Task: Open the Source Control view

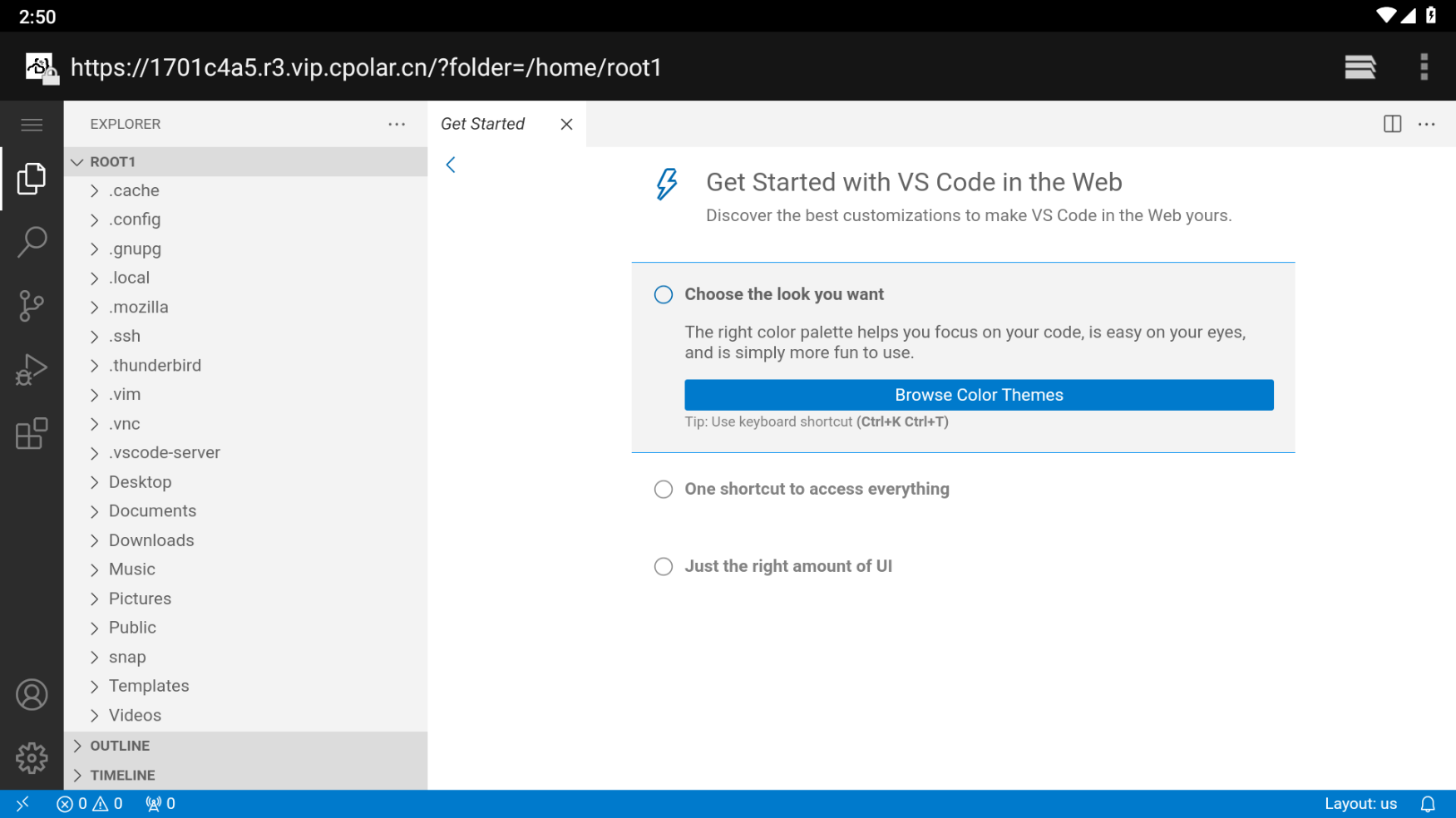Action: 32,306
